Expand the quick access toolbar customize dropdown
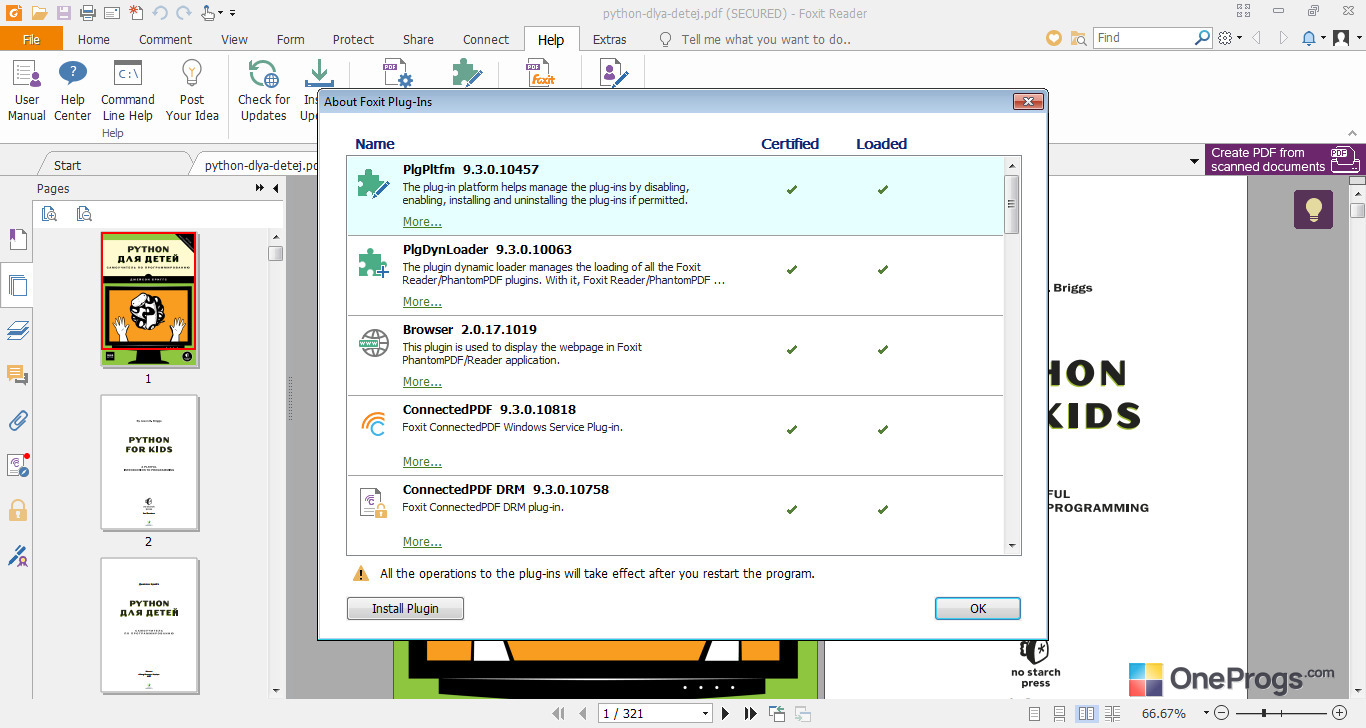This screenshot has width=1366, height=728. click(x=233, y=13)
